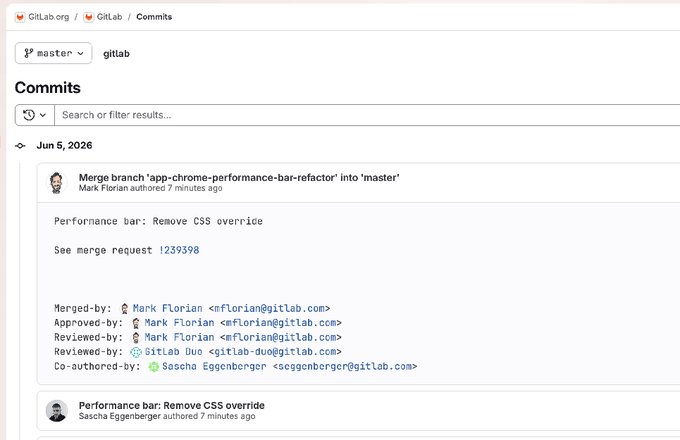
Task: Click Mark Florian avatar icon on Merged-by line
Action: coord(124,308)
